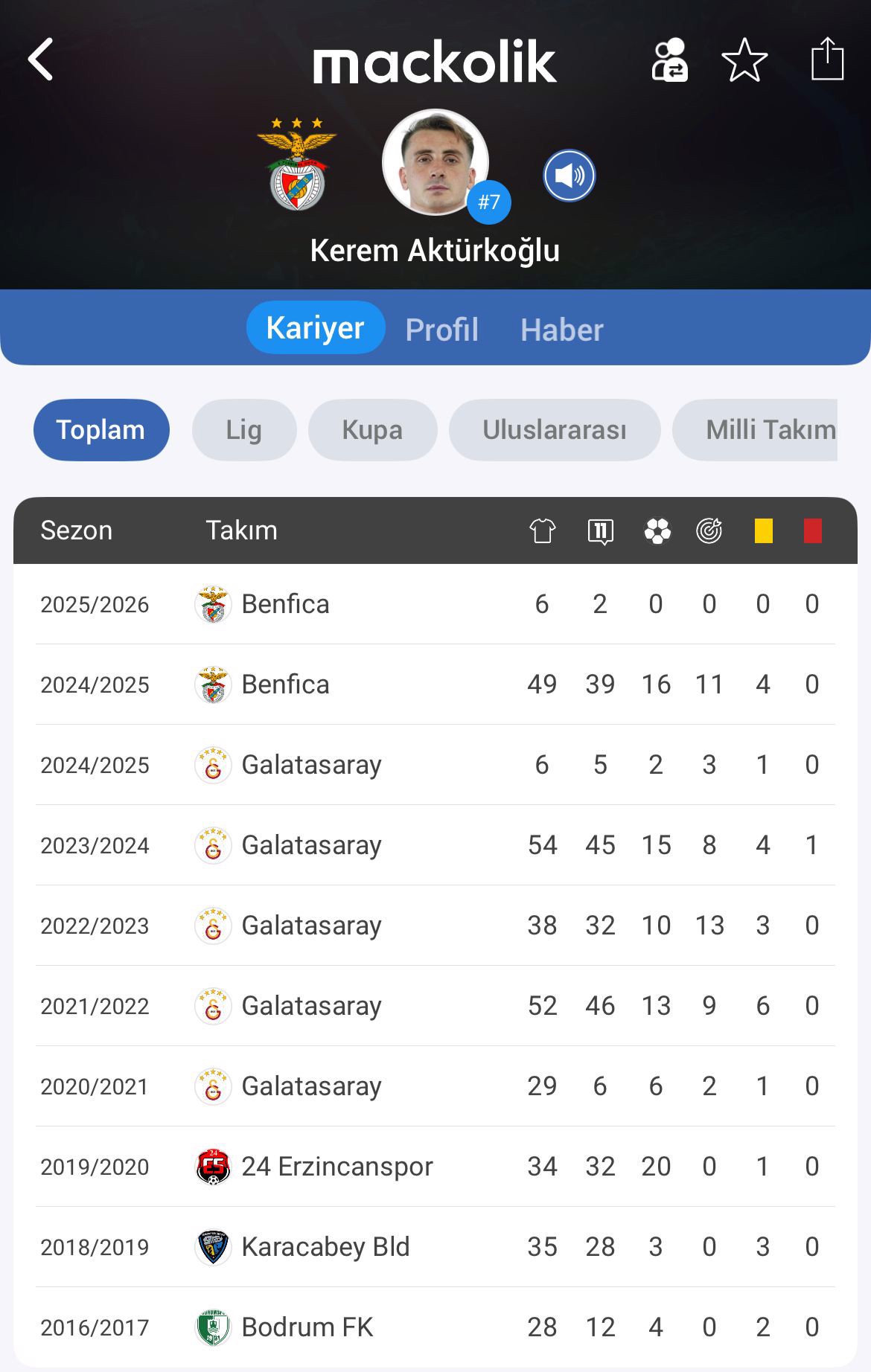Tap the share icon in header

tap(827, 59)
